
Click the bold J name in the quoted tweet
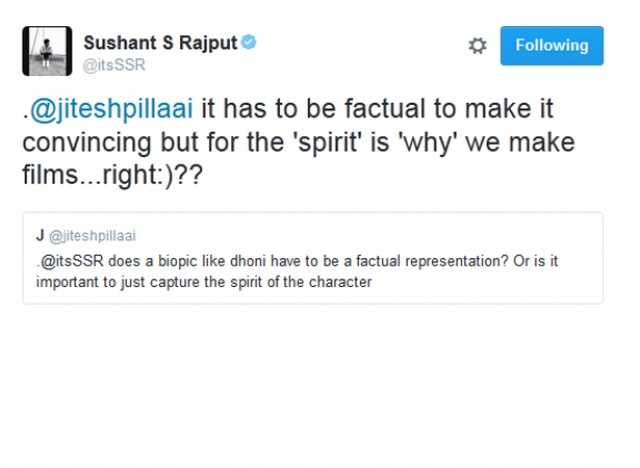click(x=39, y=235)
